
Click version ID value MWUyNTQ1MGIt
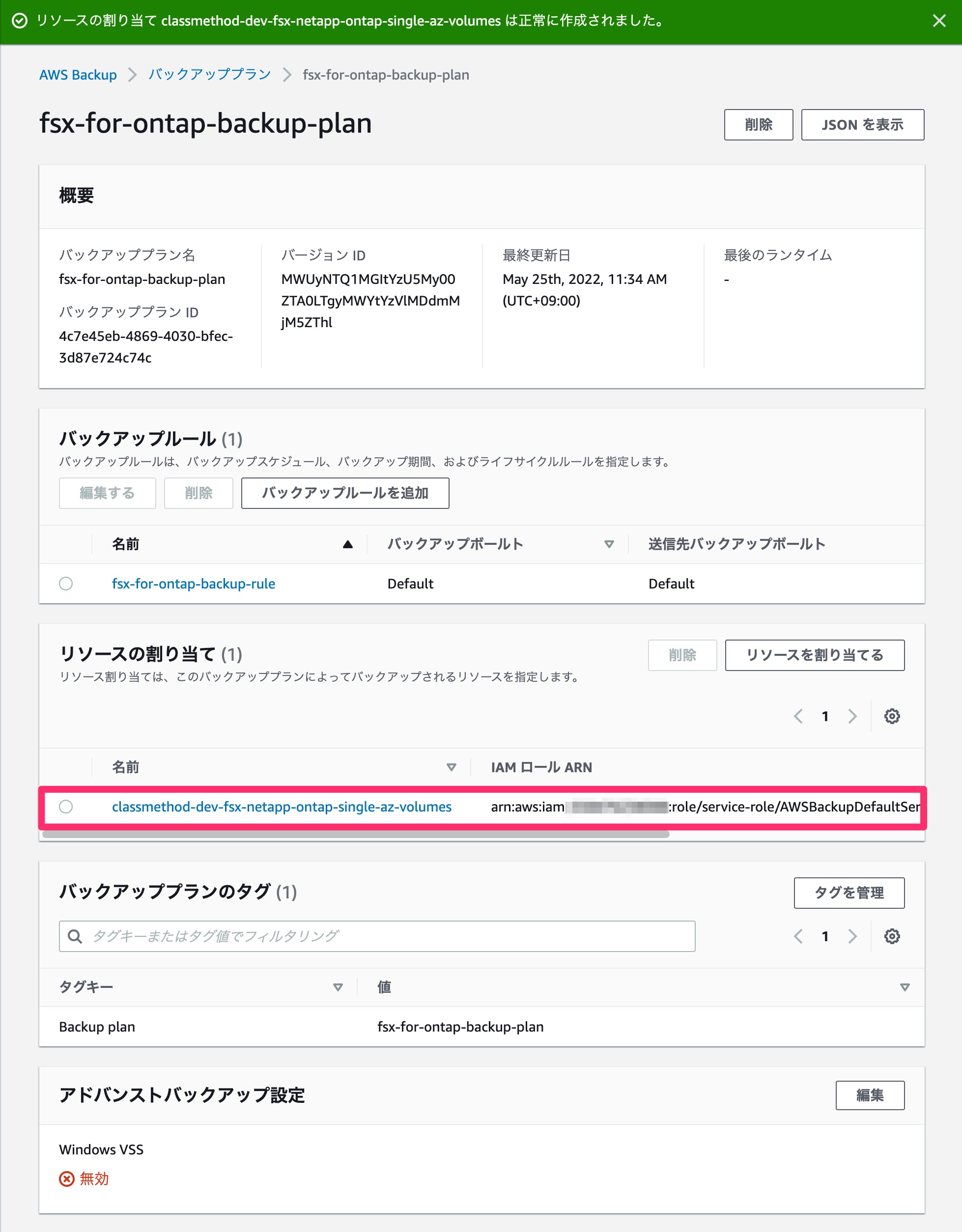pyautogui.click(x=370, y=301)
